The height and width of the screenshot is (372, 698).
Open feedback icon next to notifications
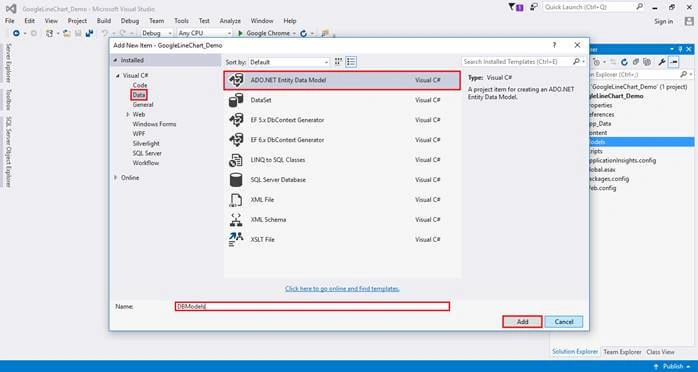534,7
